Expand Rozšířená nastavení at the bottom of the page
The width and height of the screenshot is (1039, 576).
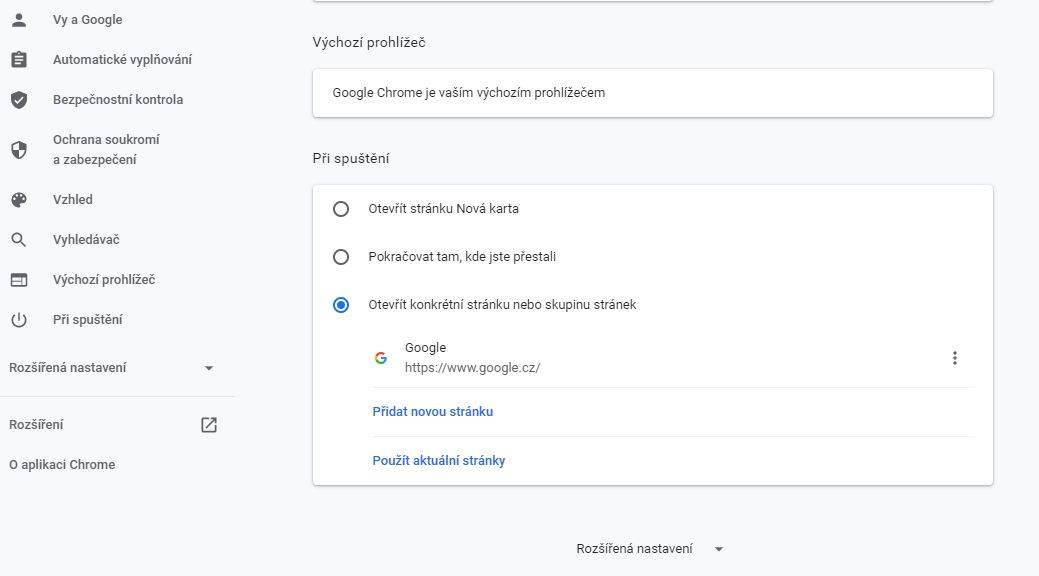(x=649, y=549)
